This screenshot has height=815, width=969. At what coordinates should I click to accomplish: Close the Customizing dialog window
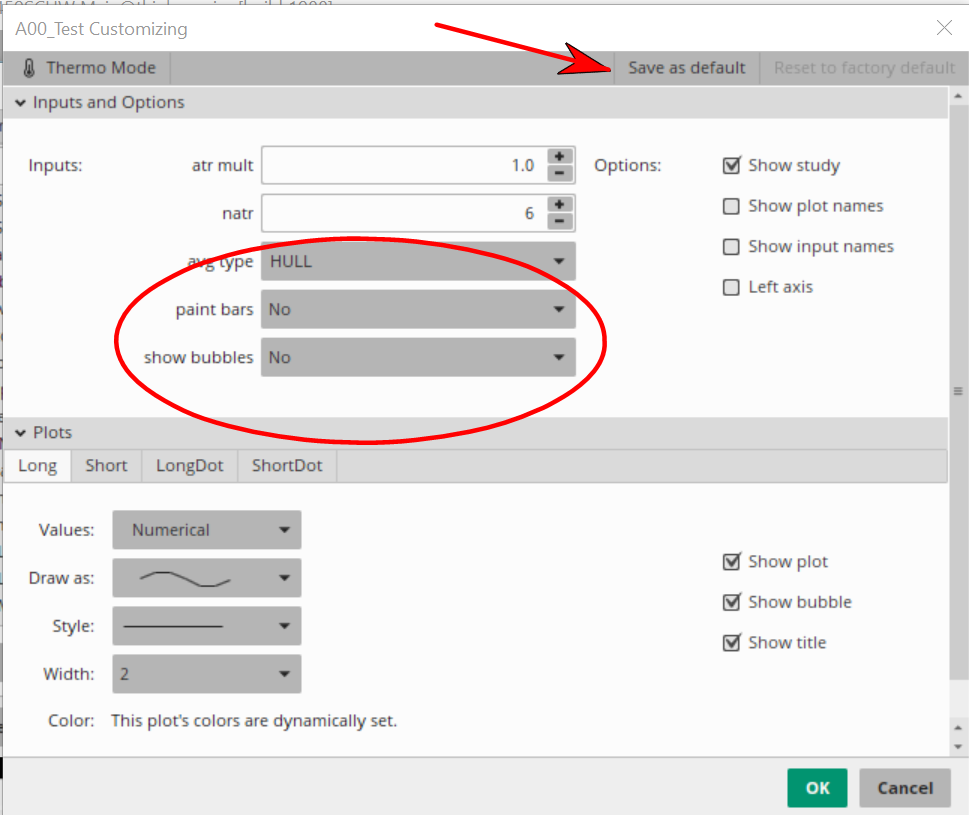point(943,28)
